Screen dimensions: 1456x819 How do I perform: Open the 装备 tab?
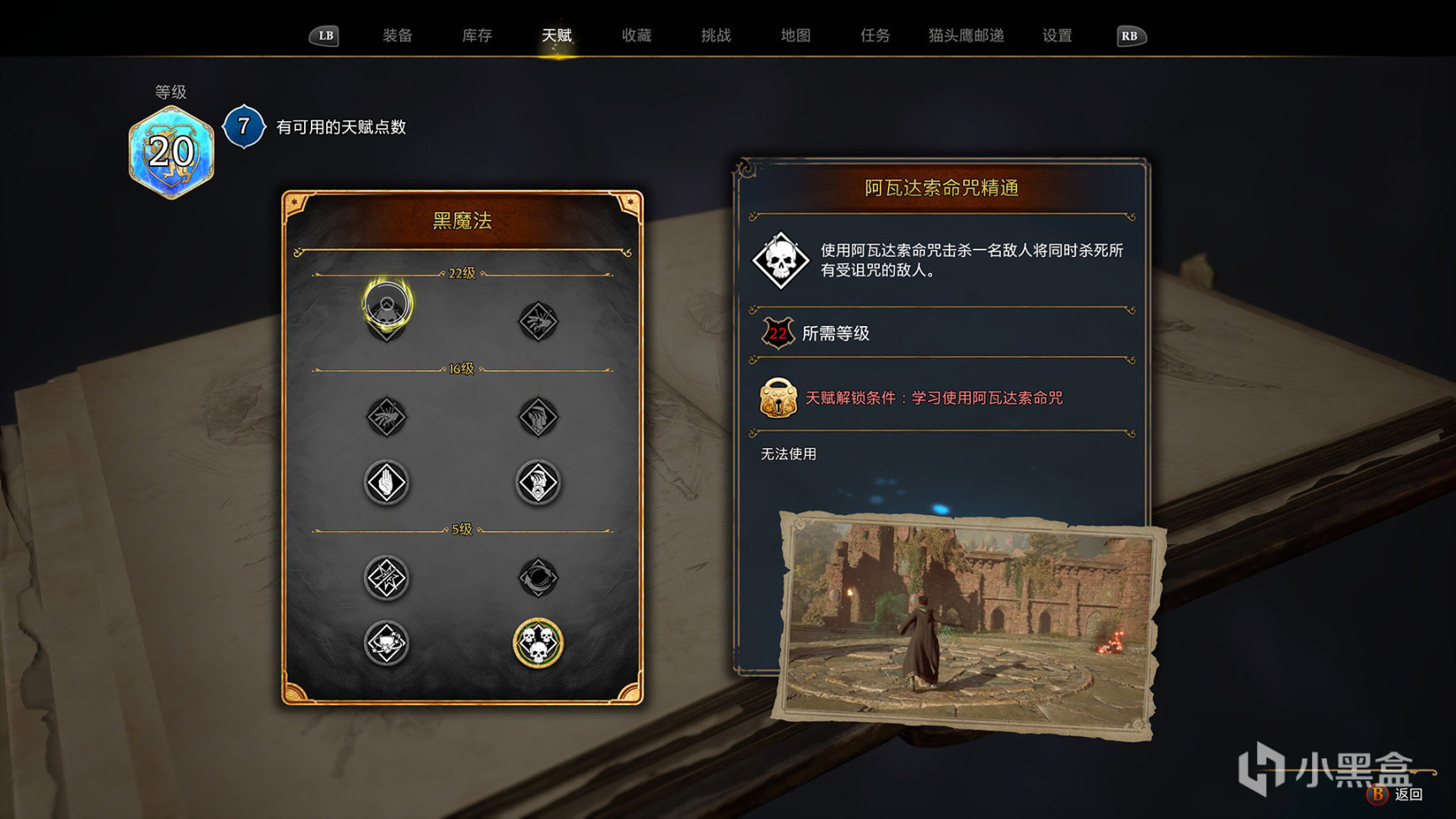tap(398, 35)
